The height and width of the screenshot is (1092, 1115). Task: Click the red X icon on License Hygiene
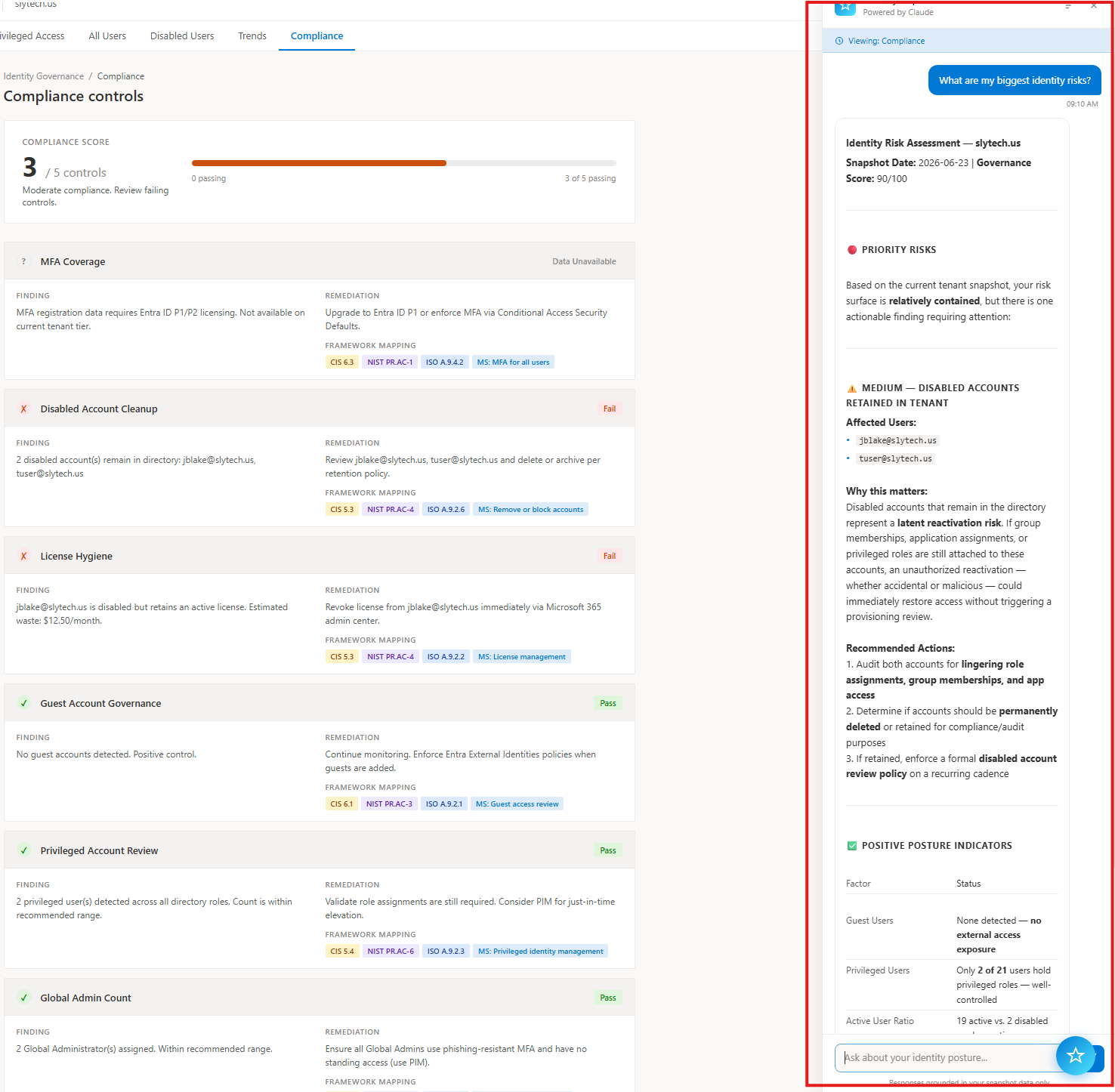[23, 556]
